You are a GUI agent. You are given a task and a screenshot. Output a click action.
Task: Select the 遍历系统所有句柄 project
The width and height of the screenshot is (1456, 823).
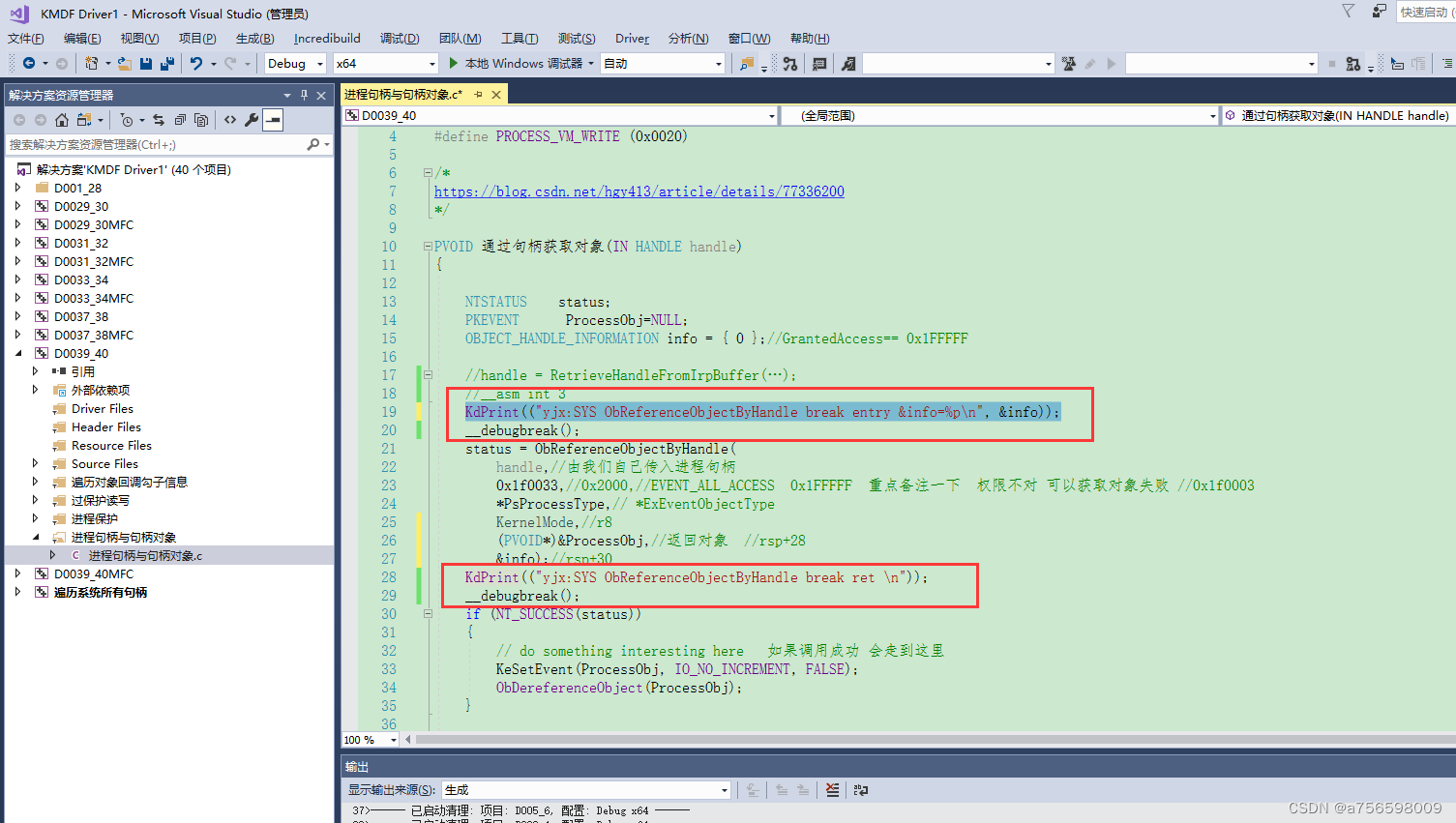[100, 592]
